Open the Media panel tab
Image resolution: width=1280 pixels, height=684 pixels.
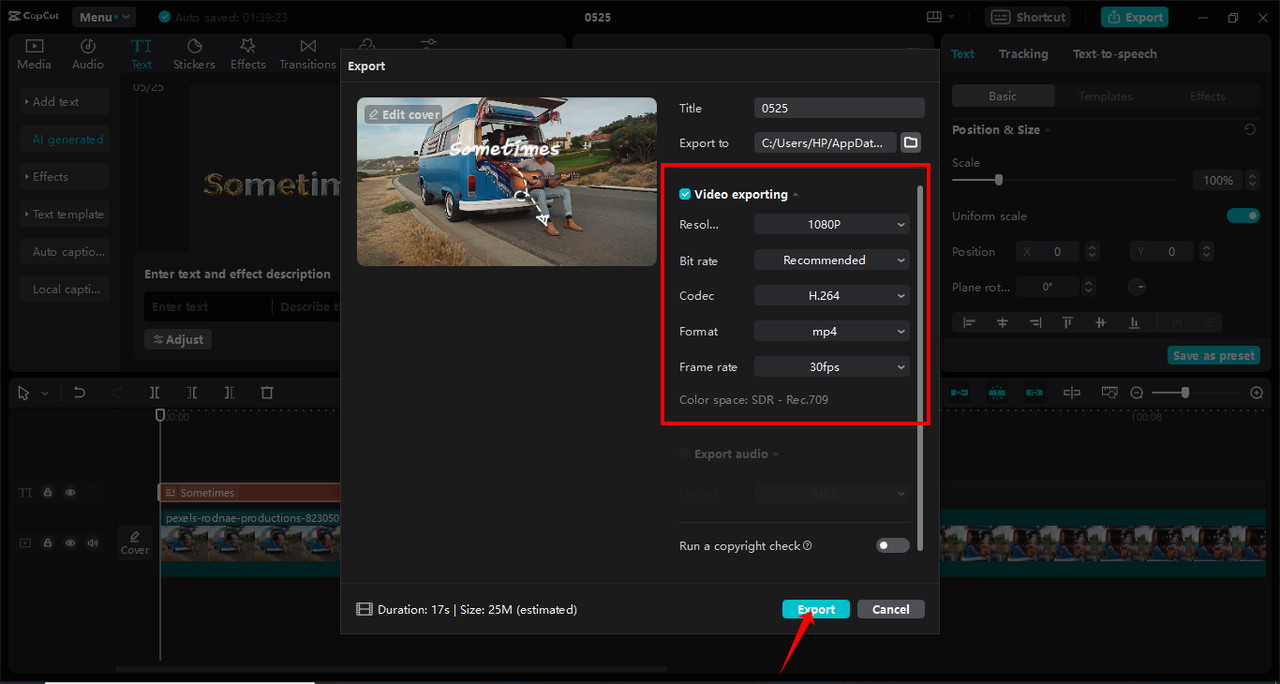[x=34, y=54]
